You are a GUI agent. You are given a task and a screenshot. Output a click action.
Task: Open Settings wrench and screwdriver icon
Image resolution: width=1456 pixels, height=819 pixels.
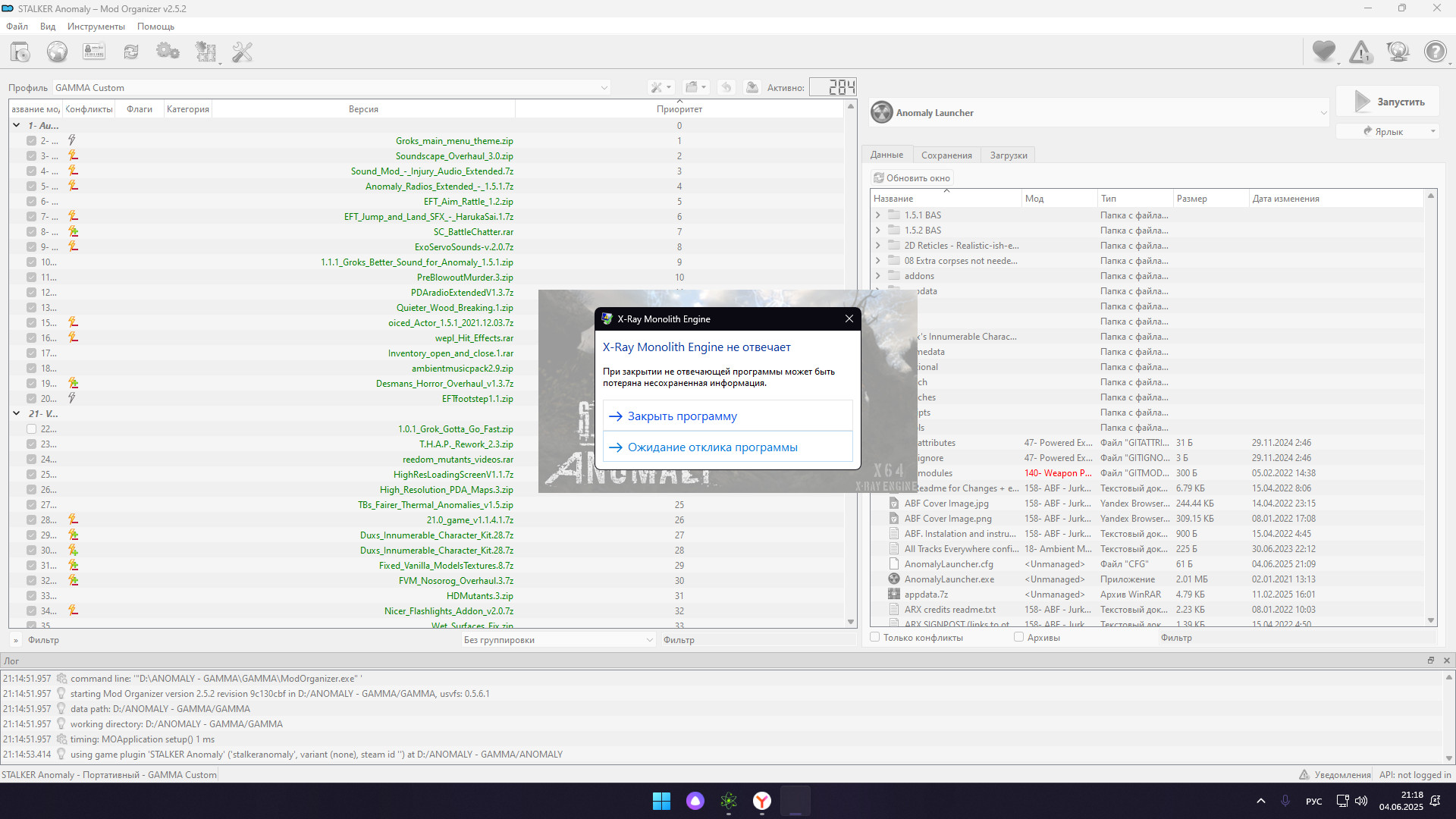pos(243,52)
